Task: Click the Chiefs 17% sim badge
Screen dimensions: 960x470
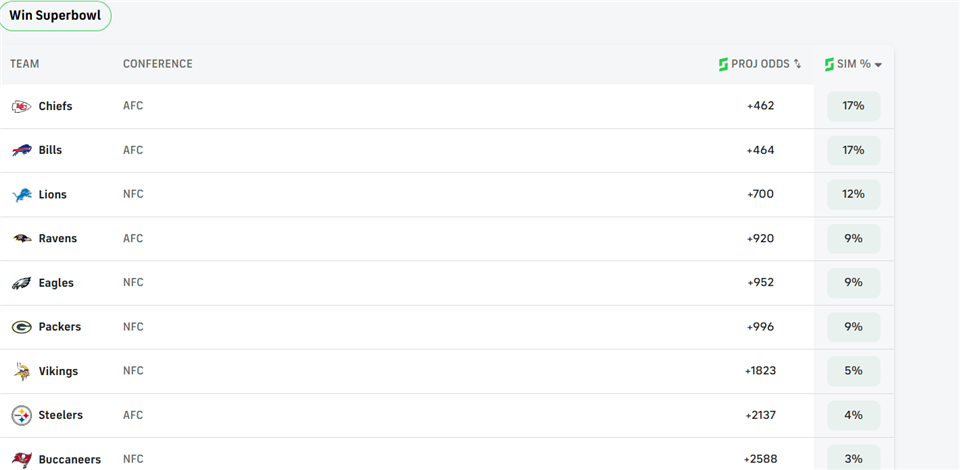Action: 853,106
